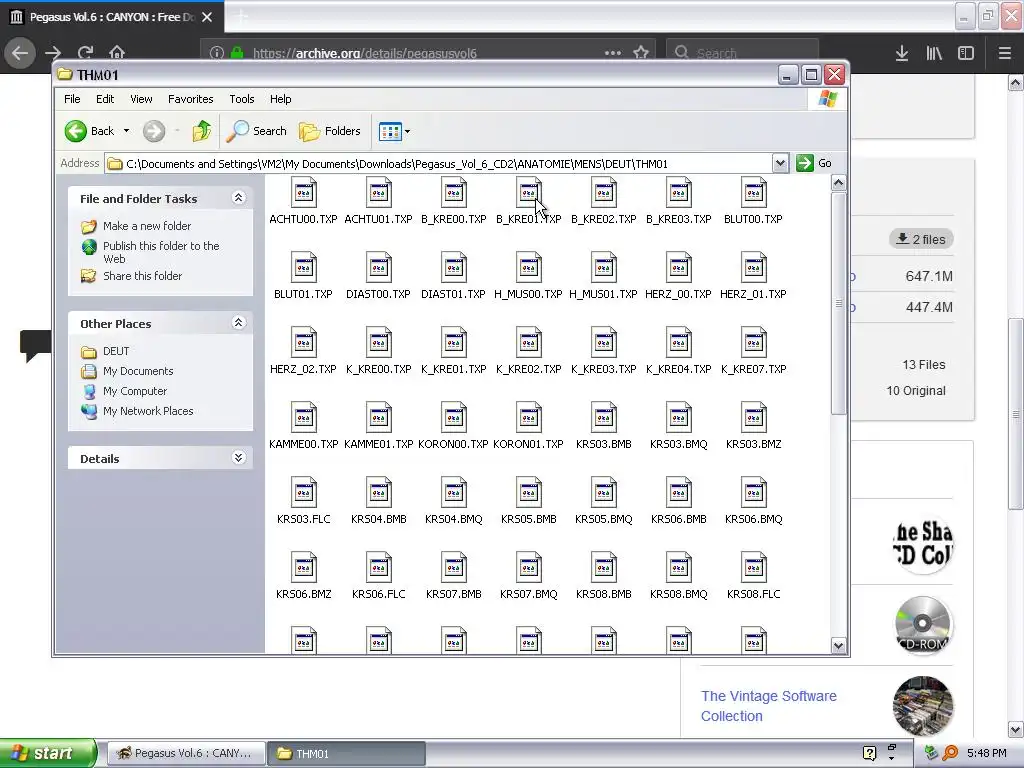Open The Vintage Software Collection link

[x=769, y=706]
